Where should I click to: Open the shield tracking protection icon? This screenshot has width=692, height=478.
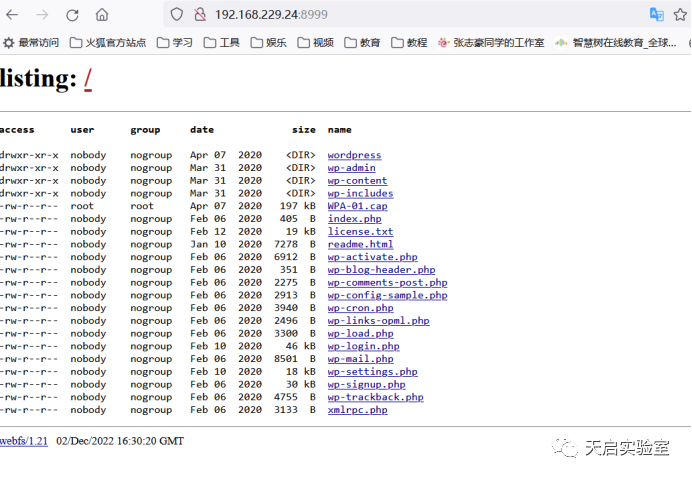[x=177, y=15]
